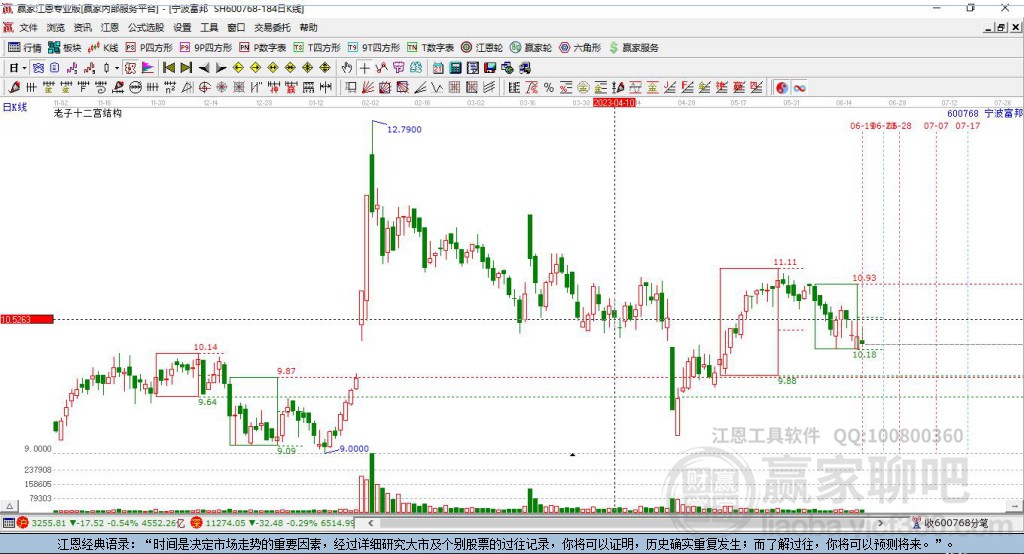
Task: Open the 文件 menu
Action: point(29,27)
